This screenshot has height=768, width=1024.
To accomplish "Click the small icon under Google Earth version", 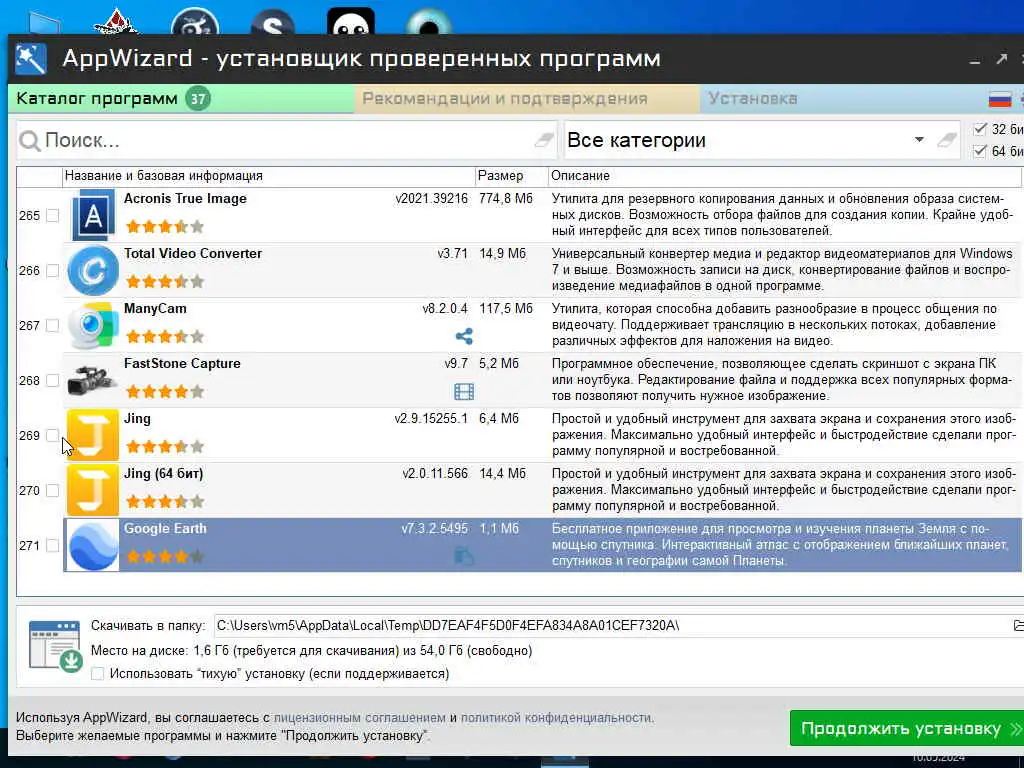I will tap(464, 556).
